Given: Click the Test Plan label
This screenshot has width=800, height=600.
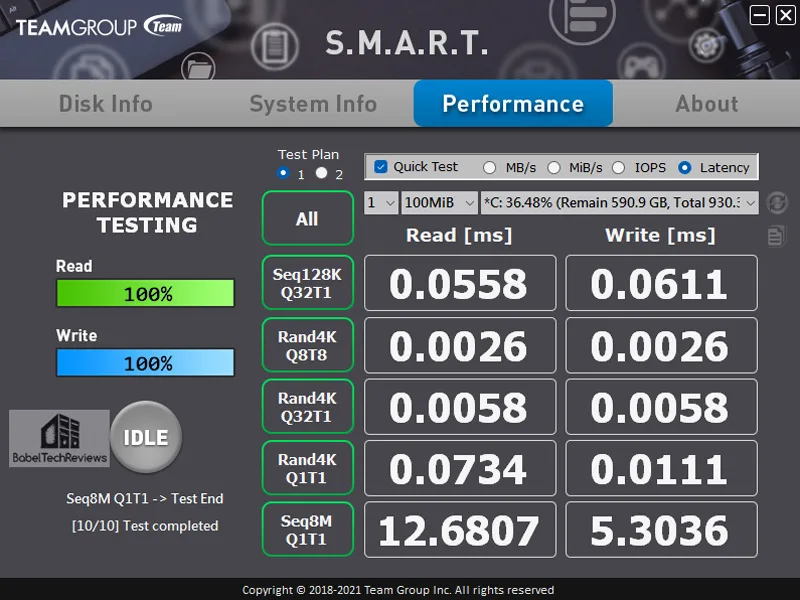Looking at the screenshot, I should point(308,155).
